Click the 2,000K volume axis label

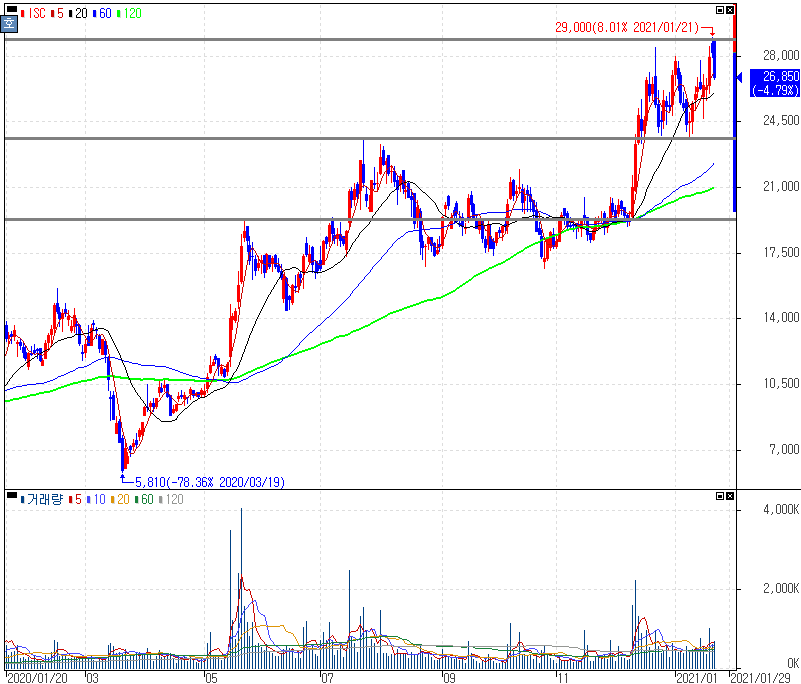pos(781,588)
